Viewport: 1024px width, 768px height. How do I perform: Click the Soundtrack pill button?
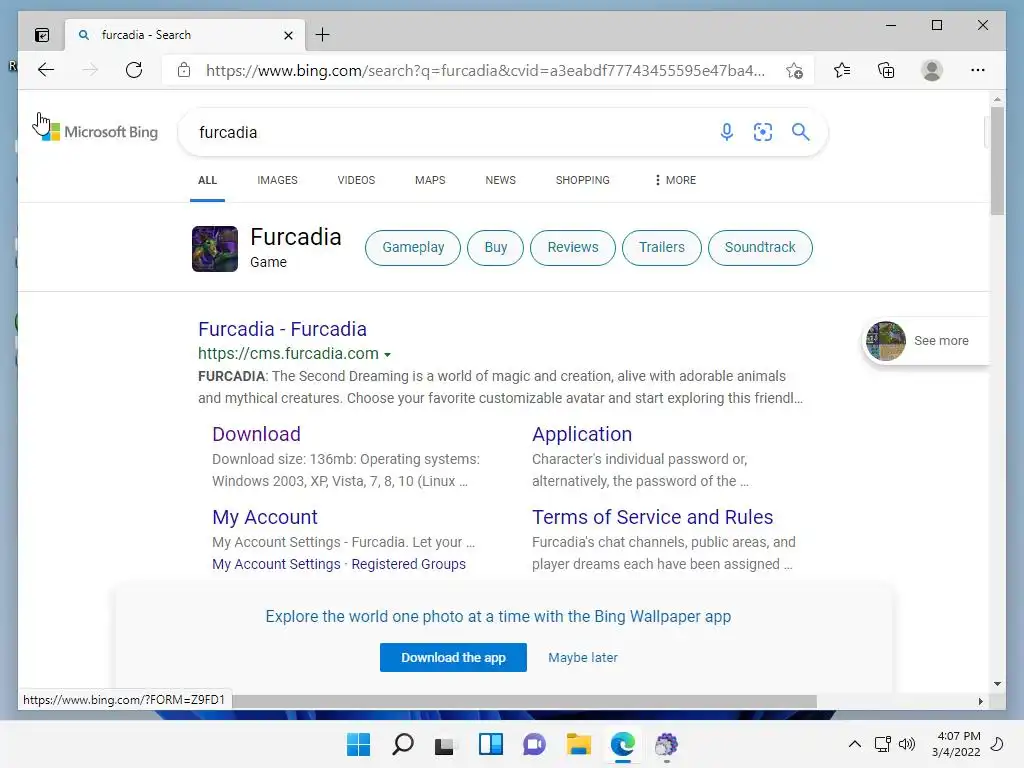click(760, 248)
